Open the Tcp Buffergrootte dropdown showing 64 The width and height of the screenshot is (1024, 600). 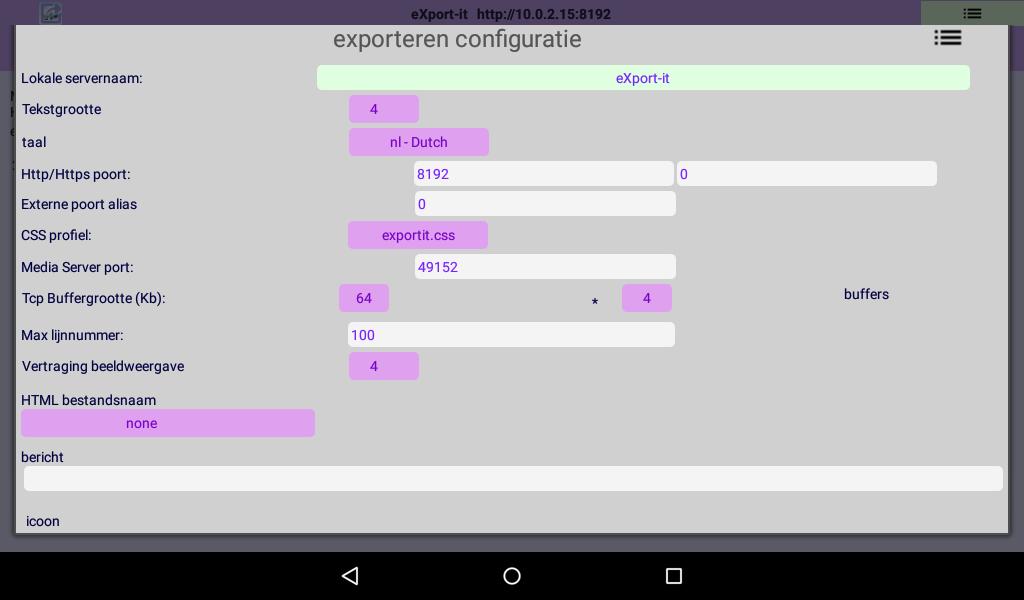pyautogui.click(x=364, y=298)
